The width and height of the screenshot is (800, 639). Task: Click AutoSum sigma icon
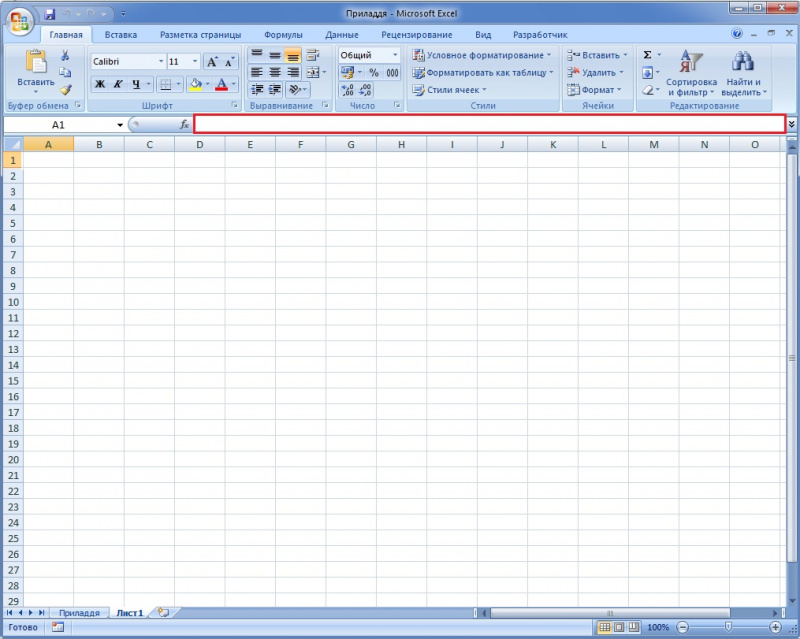coord(647,55)
